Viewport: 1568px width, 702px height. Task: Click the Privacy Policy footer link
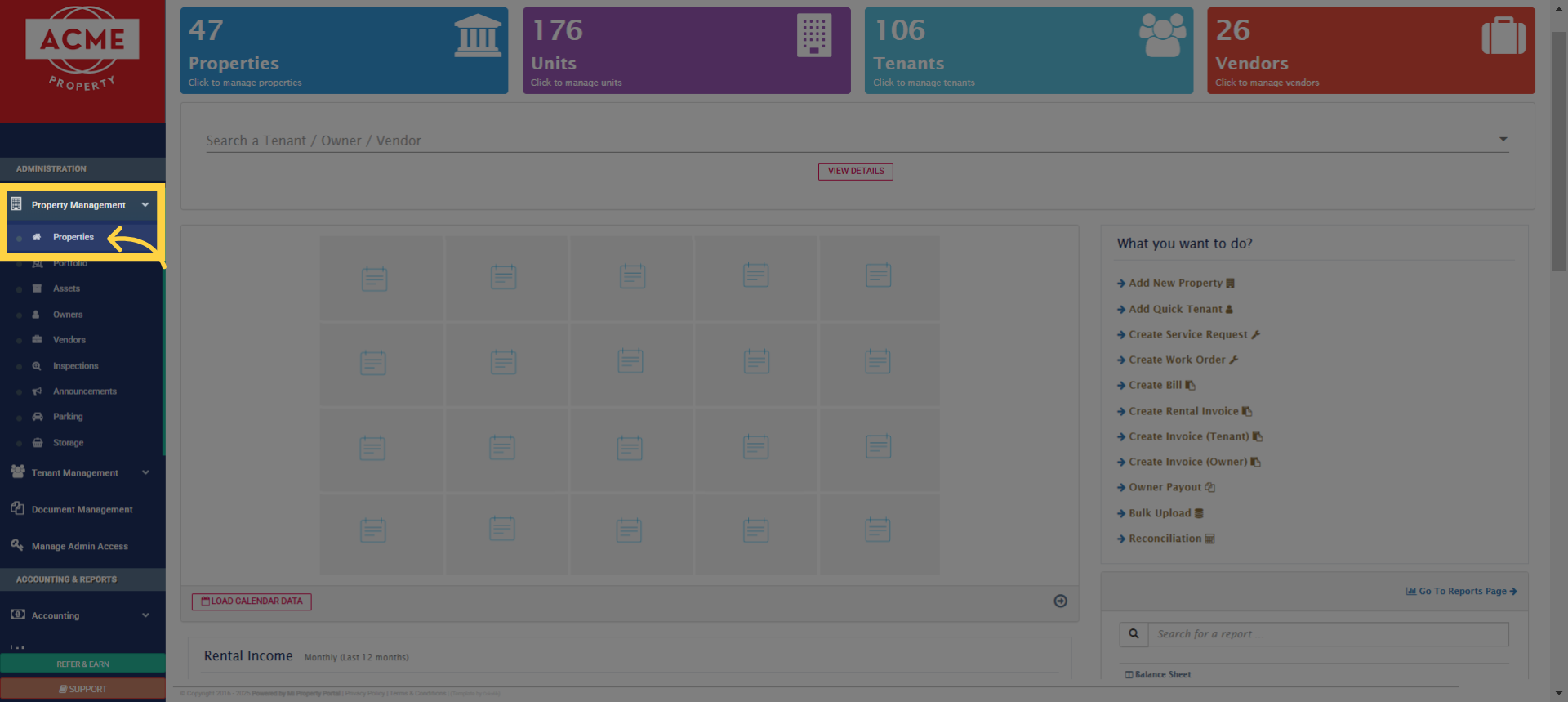(364, 694)
